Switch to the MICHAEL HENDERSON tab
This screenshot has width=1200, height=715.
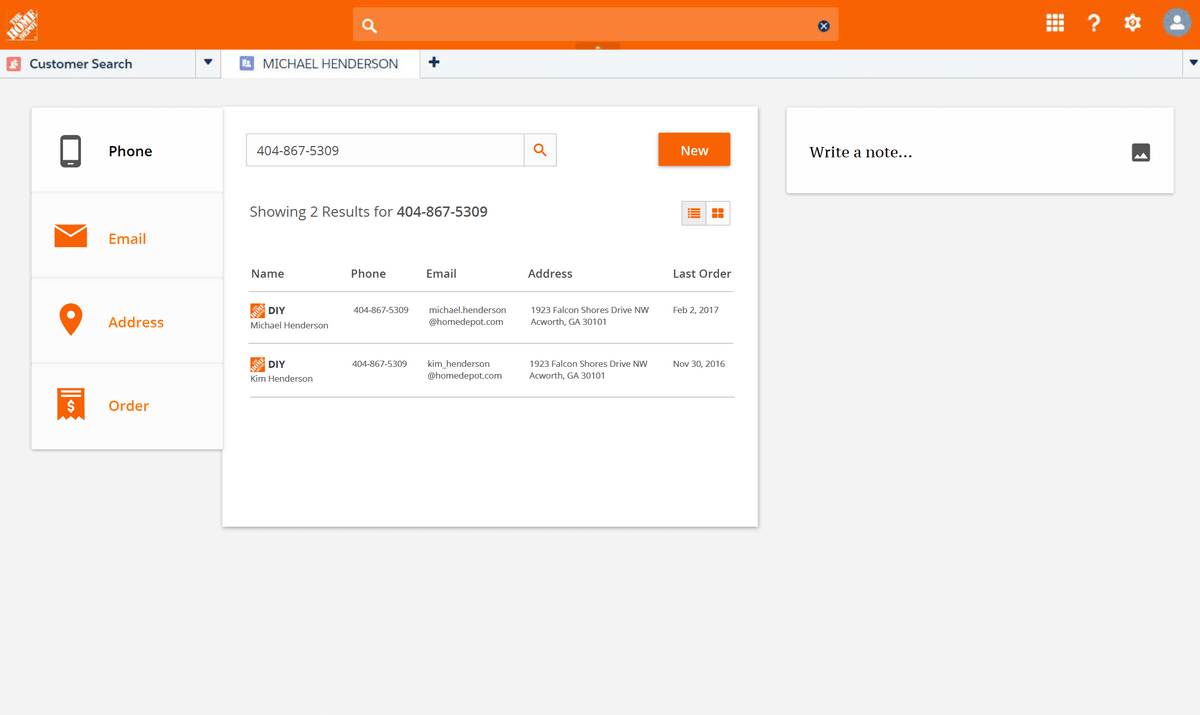pos(329,64)
